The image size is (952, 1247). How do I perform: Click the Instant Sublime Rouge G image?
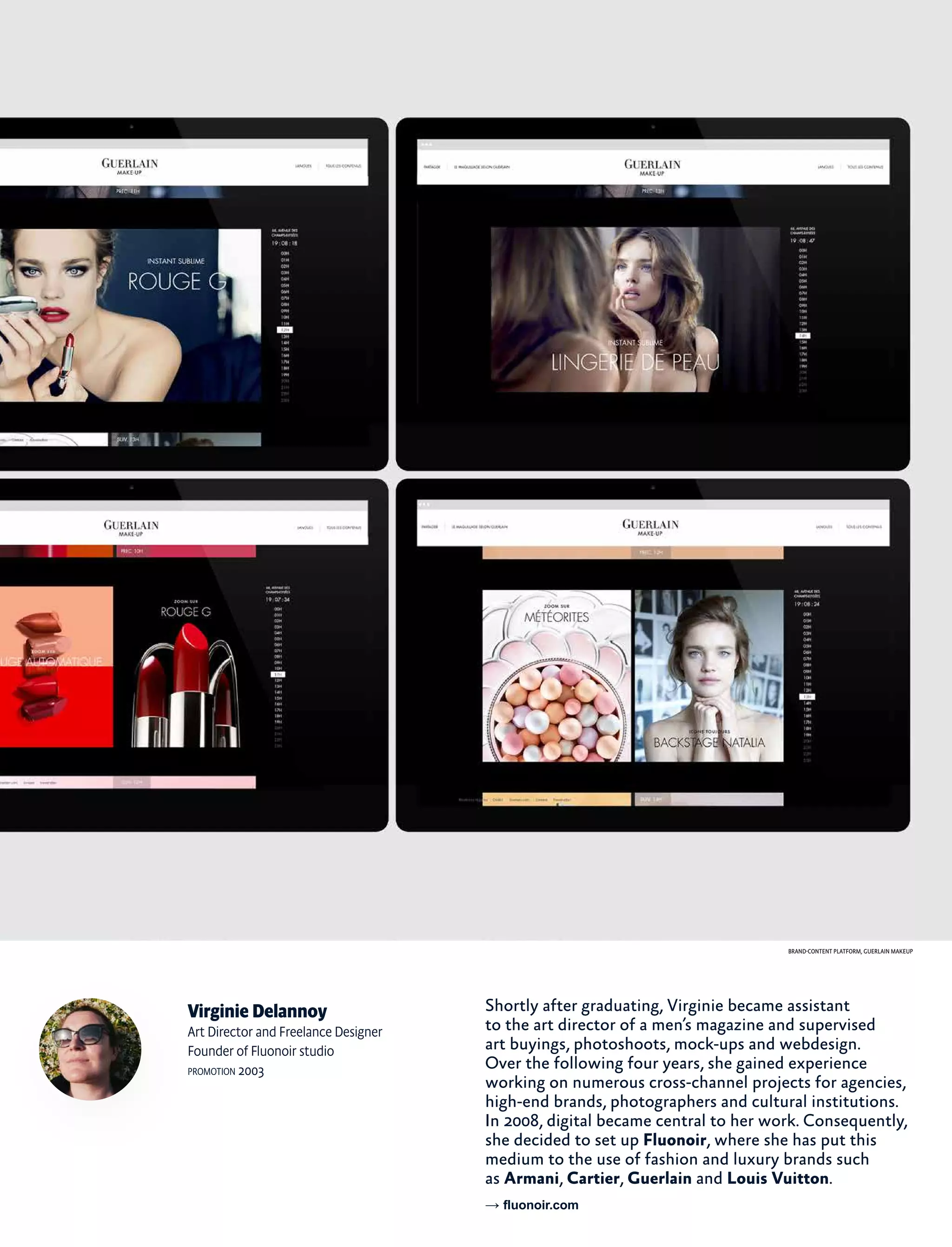click(x=130, y=315)
